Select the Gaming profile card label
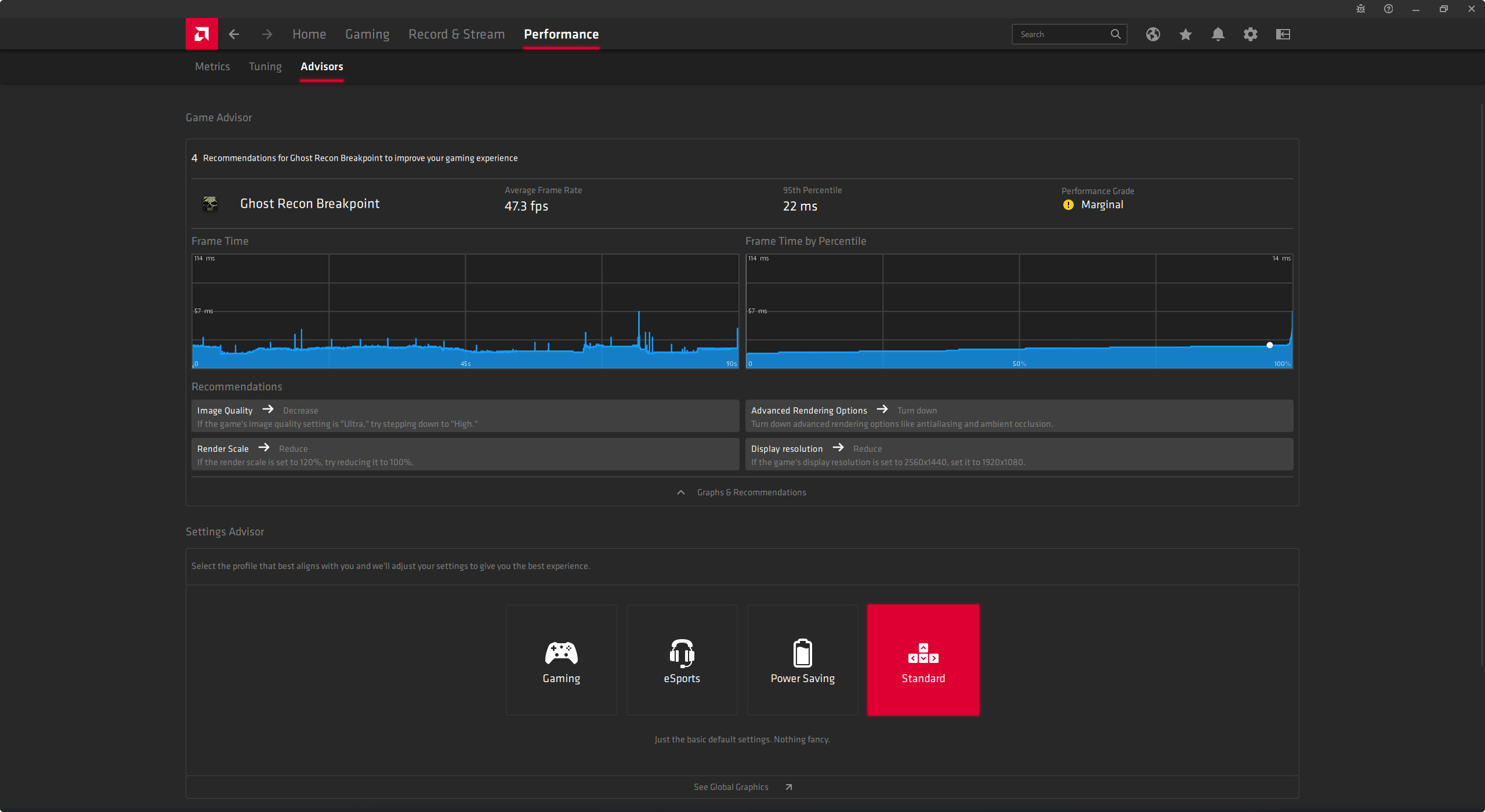Viewport: 1485px width, 812px height. tap(562, 679)
